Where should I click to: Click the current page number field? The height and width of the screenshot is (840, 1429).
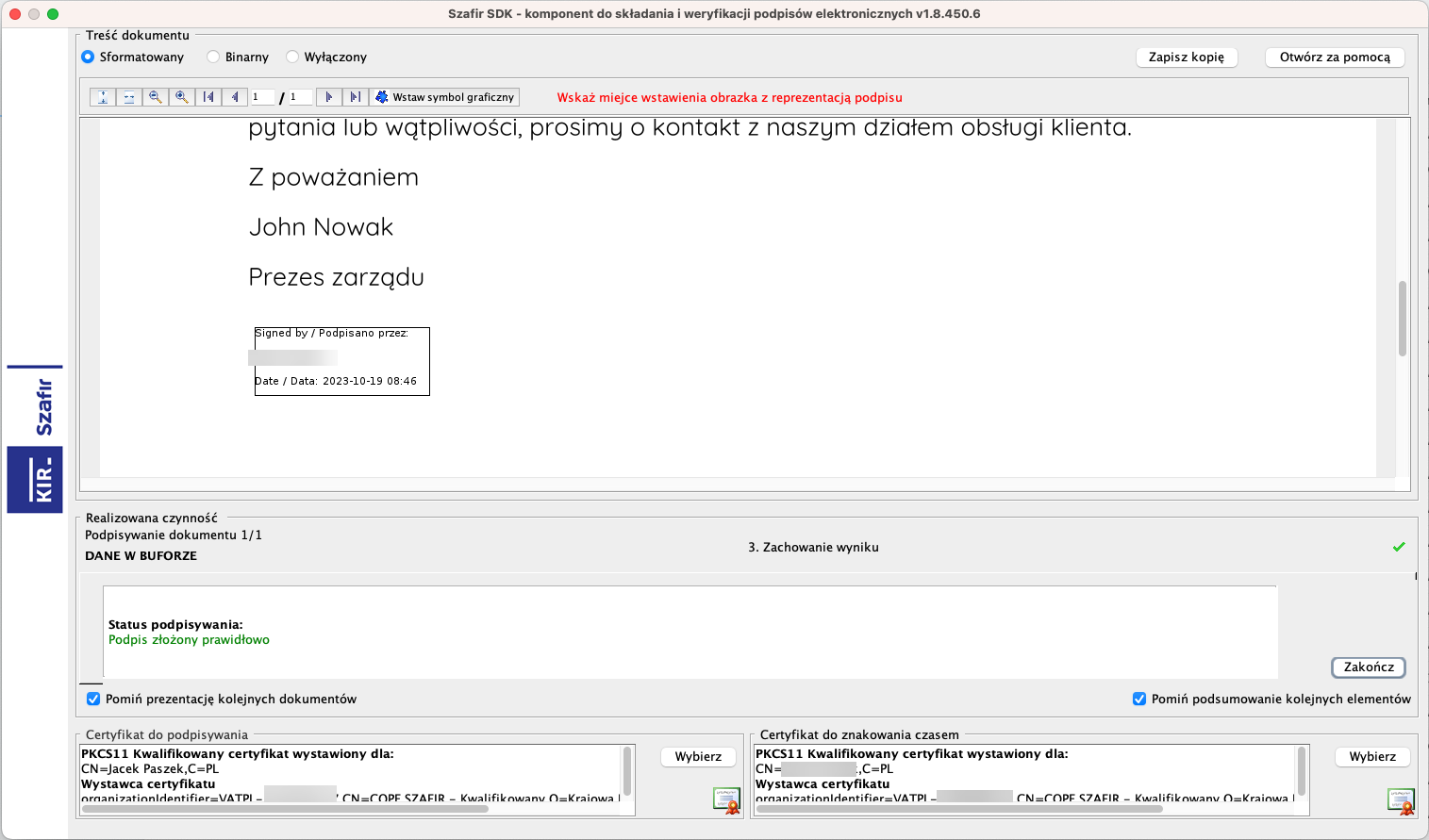[x=262, y=97]
